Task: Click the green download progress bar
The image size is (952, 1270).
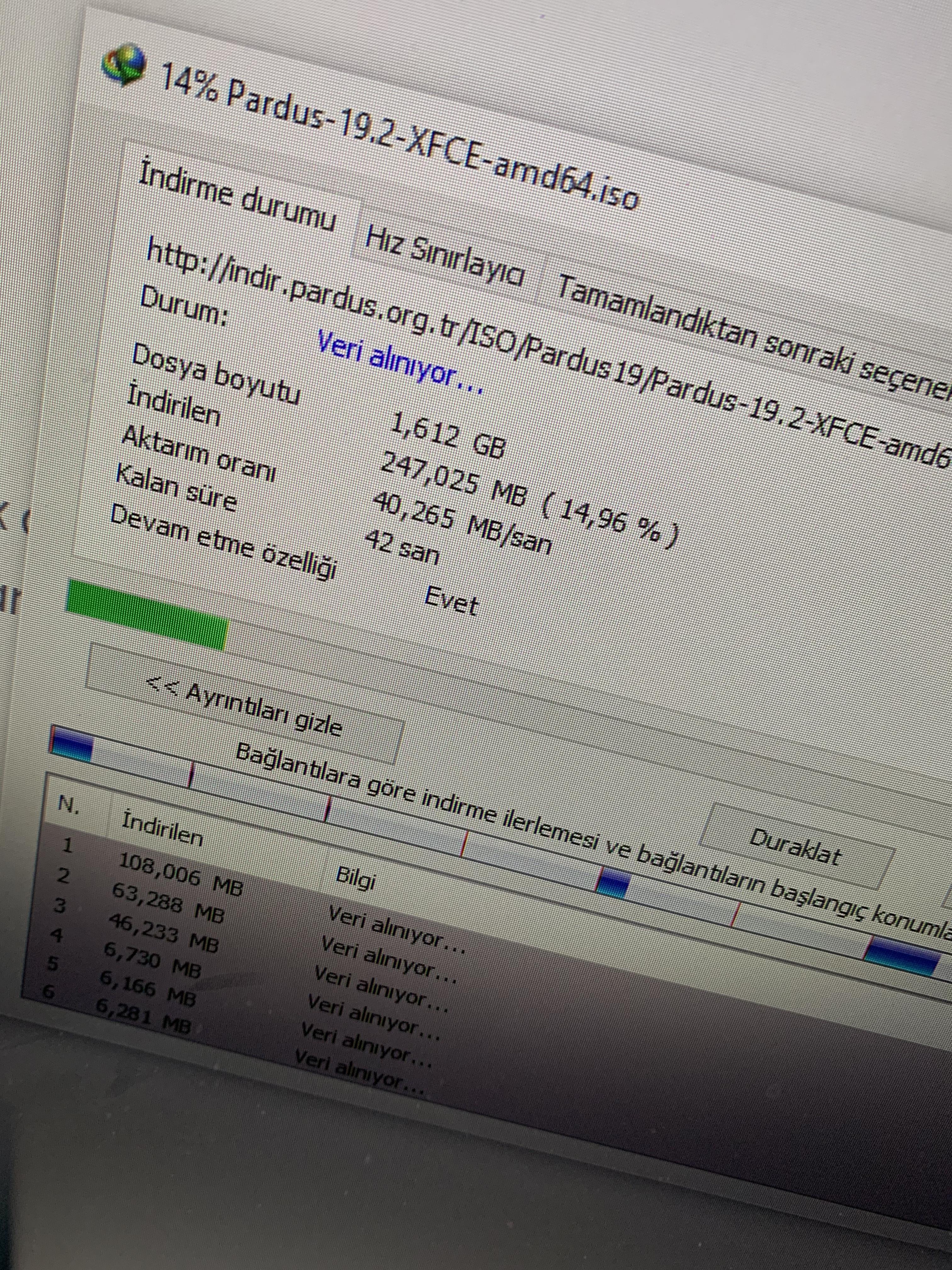Action: point(147,615)
